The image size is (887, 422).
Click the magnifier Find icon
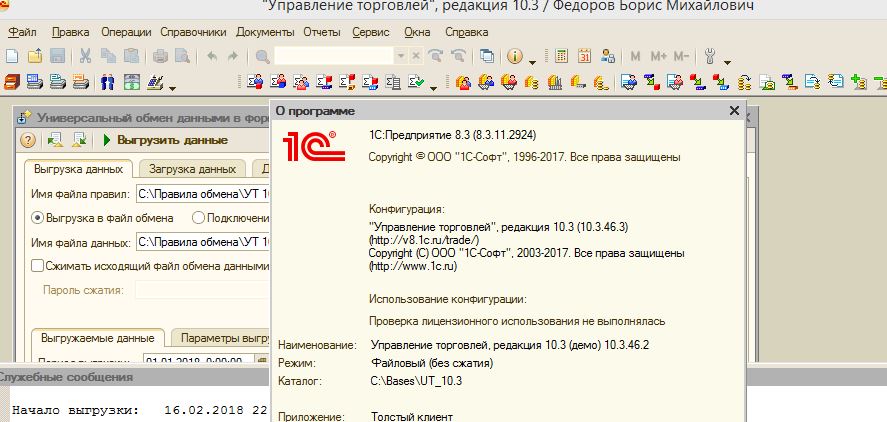[262, 56]
